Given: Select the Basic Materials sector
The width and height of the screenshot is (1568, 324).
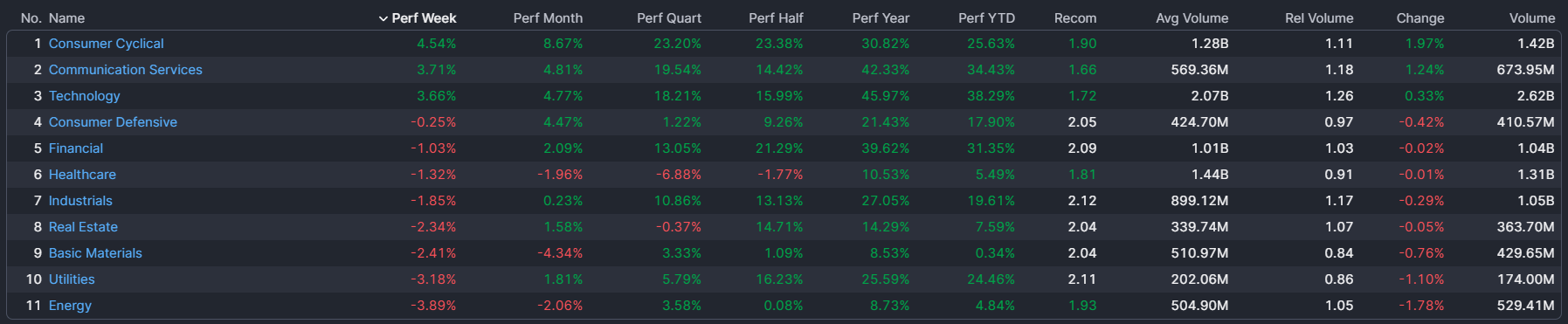Looking at the screenshot, I should pos(95,253).
